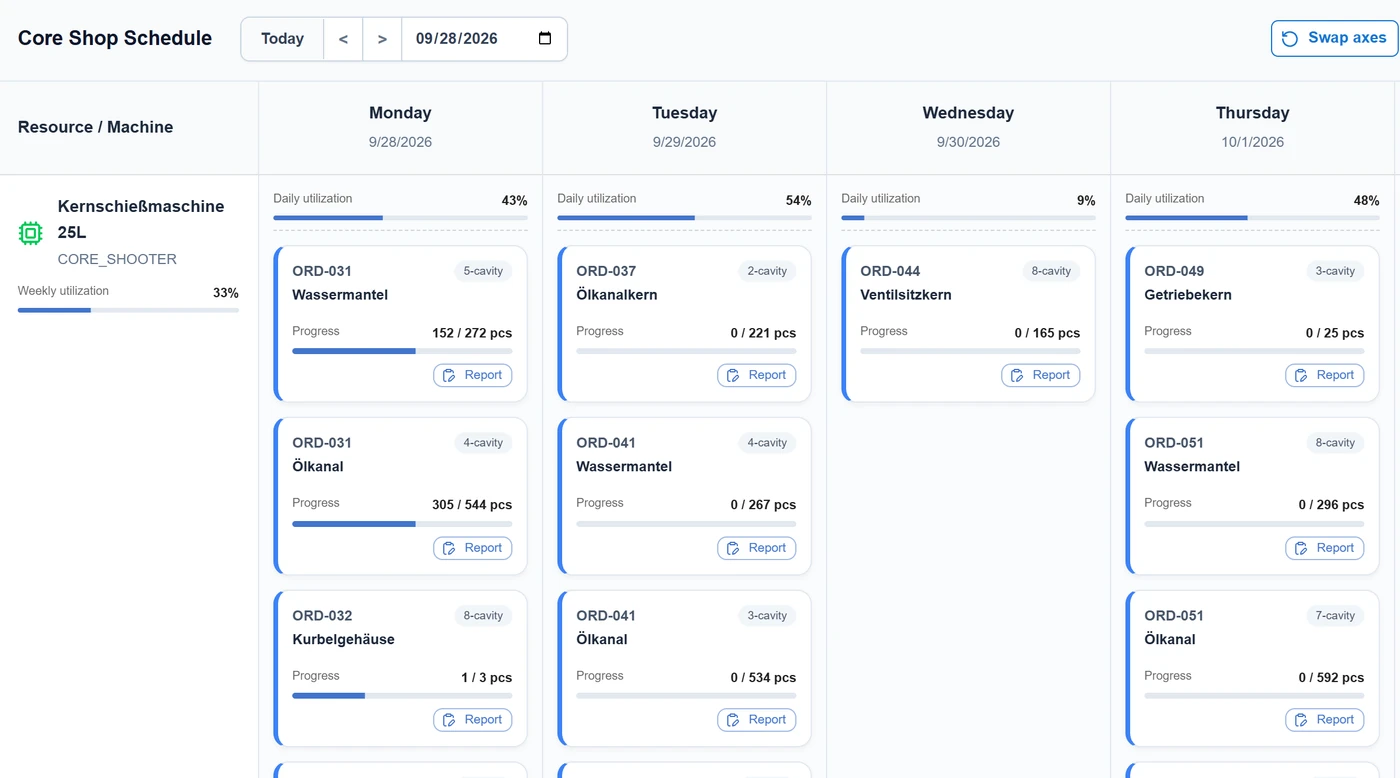
Task: Select the Wednesday 9/30/2026 column header
Action: (968, 127)
